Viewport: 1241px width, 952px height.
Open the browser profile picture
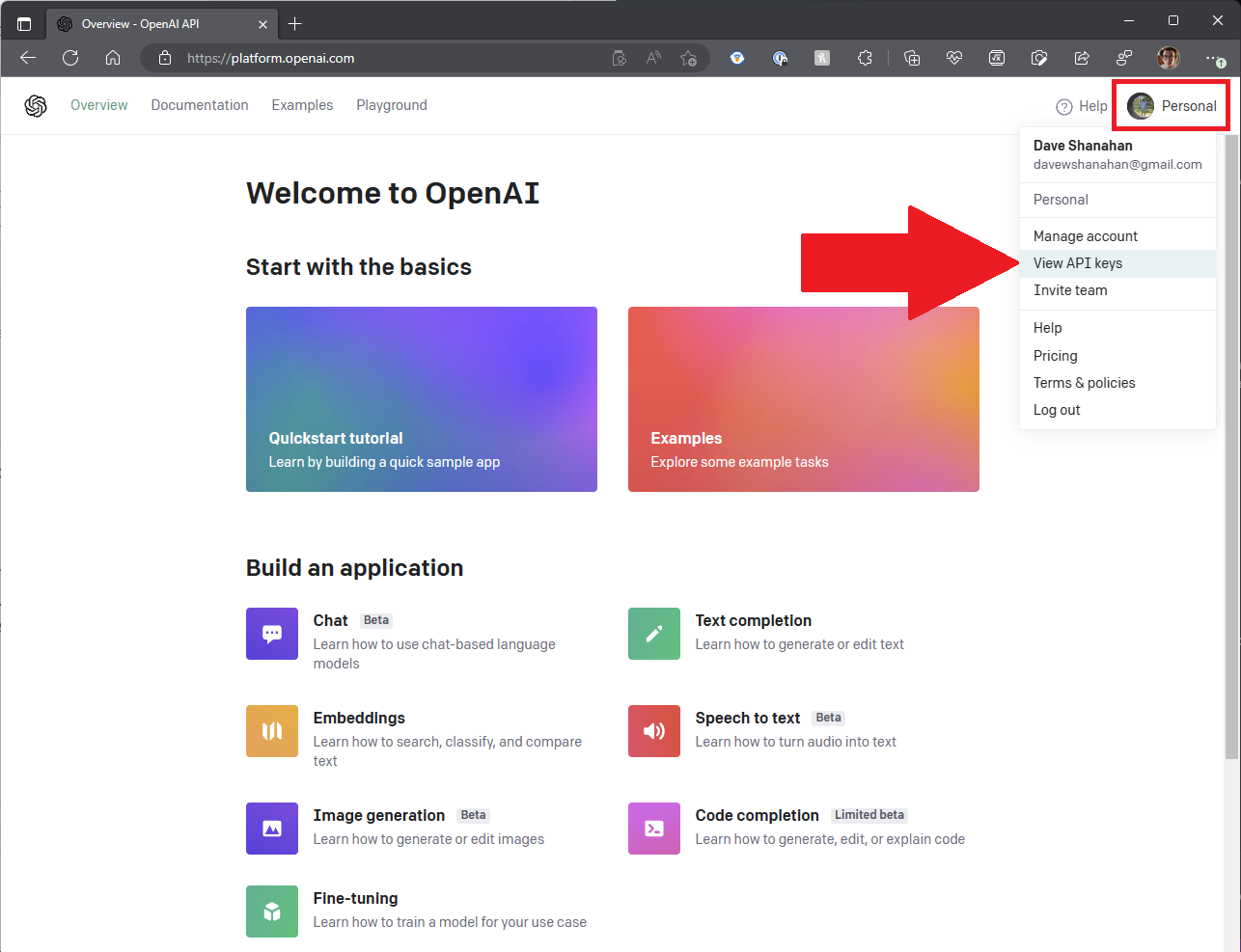[x=1169, y=58]
